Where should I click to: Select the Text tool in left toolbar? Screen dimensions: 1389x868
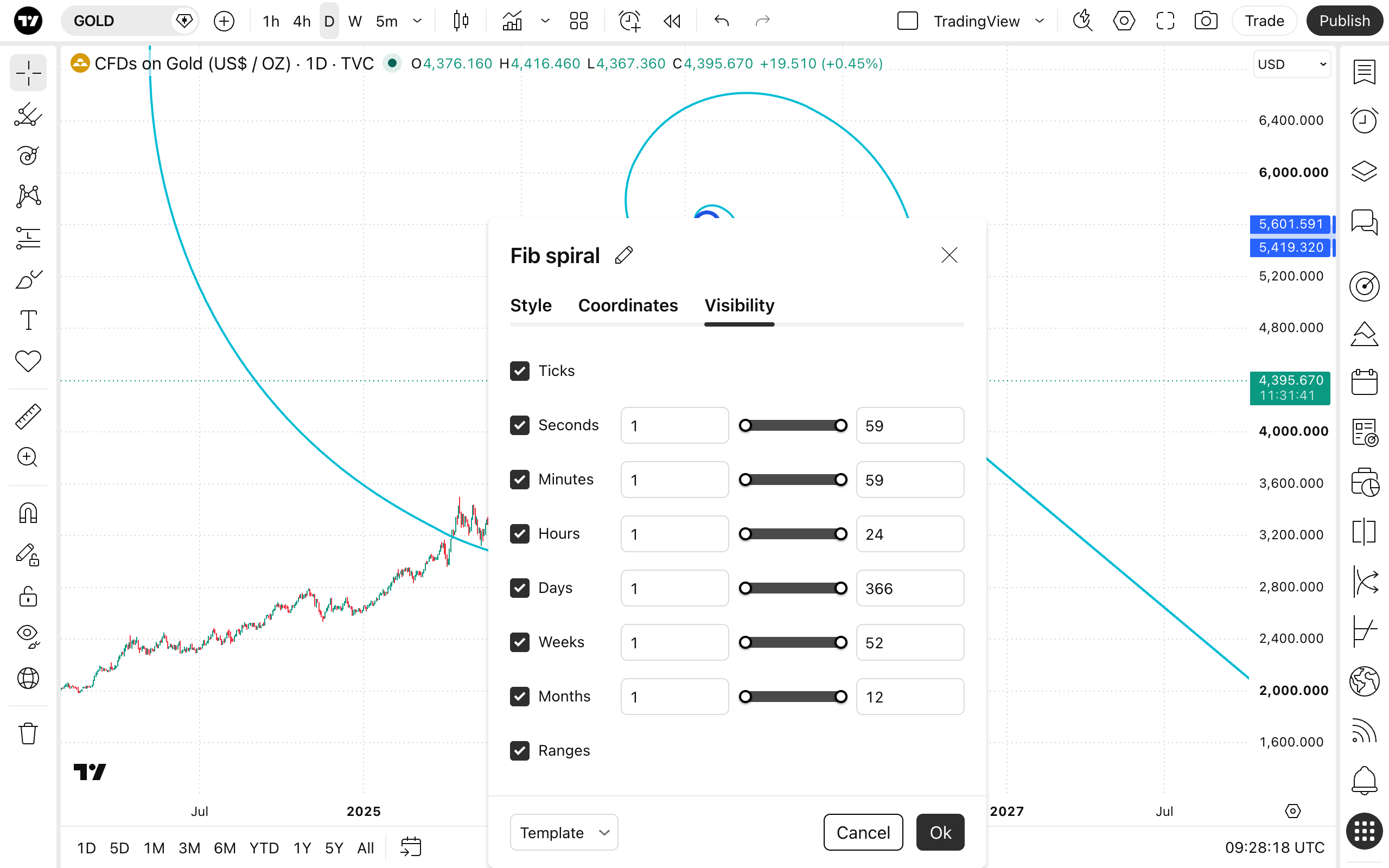28,320
